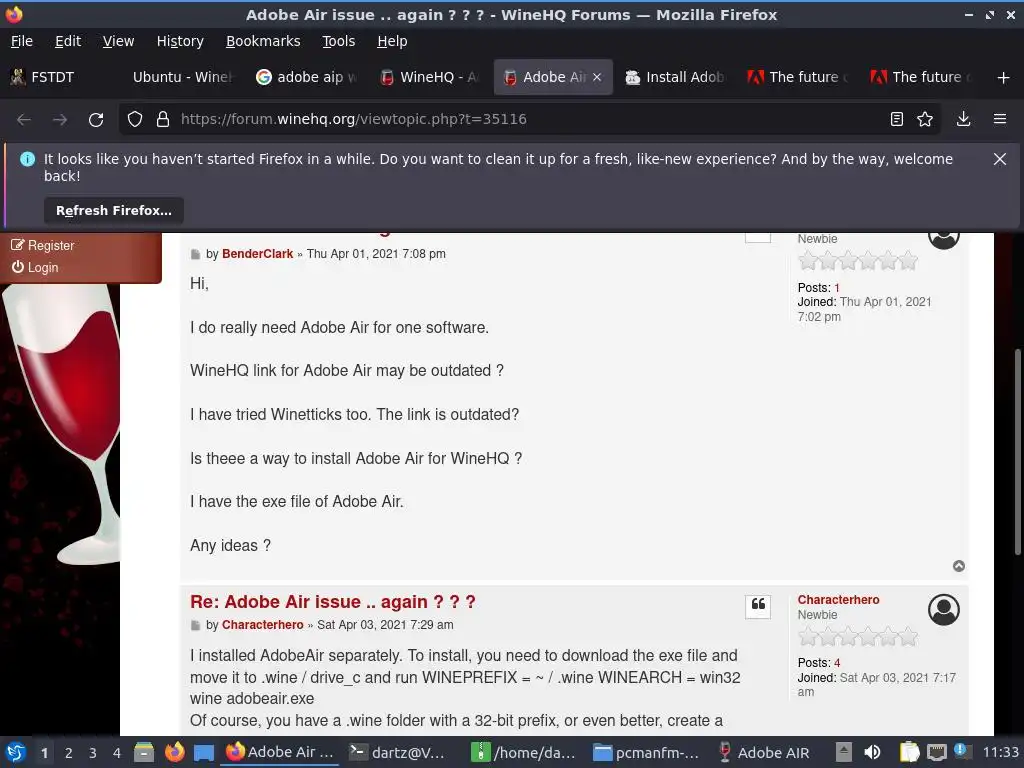
Task: Switch to dartz@V terminal taskbar window
Action: (x=396, y=752)
